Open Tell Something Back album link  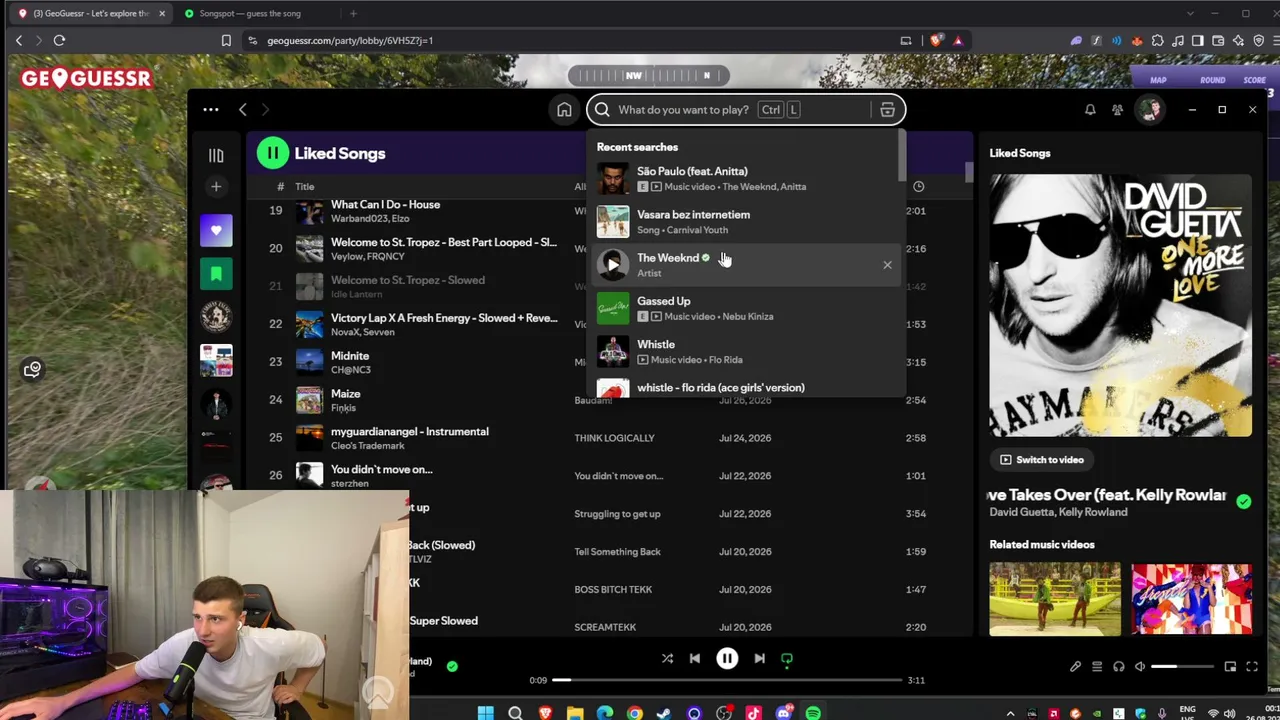coord(617,552)
